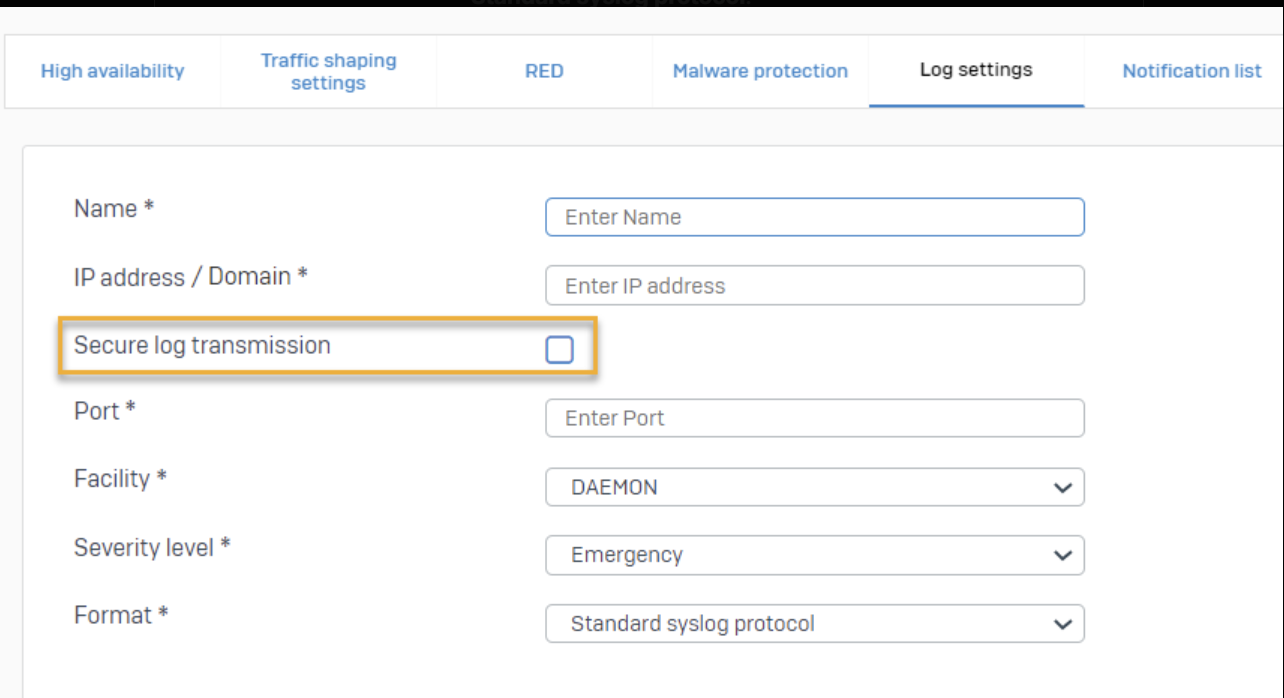Open the Notification list tab

coord(1191,71)
